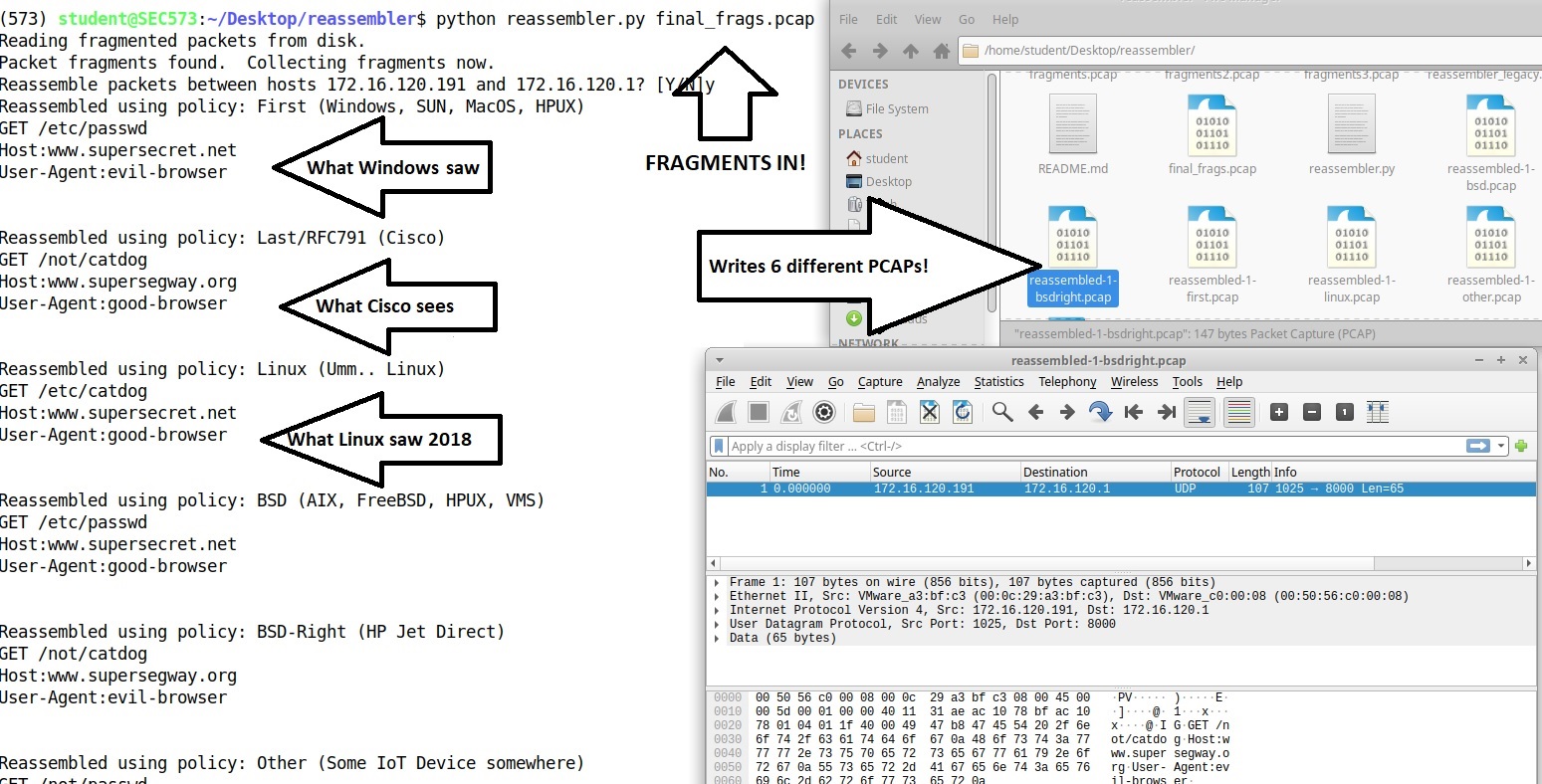Open a capture file via folder icon

[x=864, y=412]
